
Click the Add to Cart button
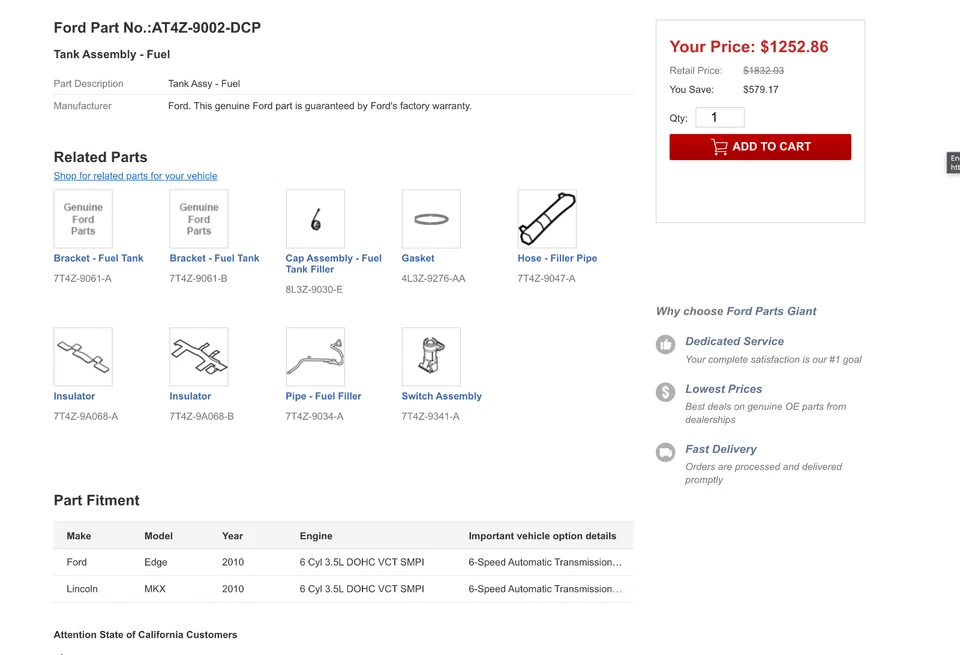760,147
